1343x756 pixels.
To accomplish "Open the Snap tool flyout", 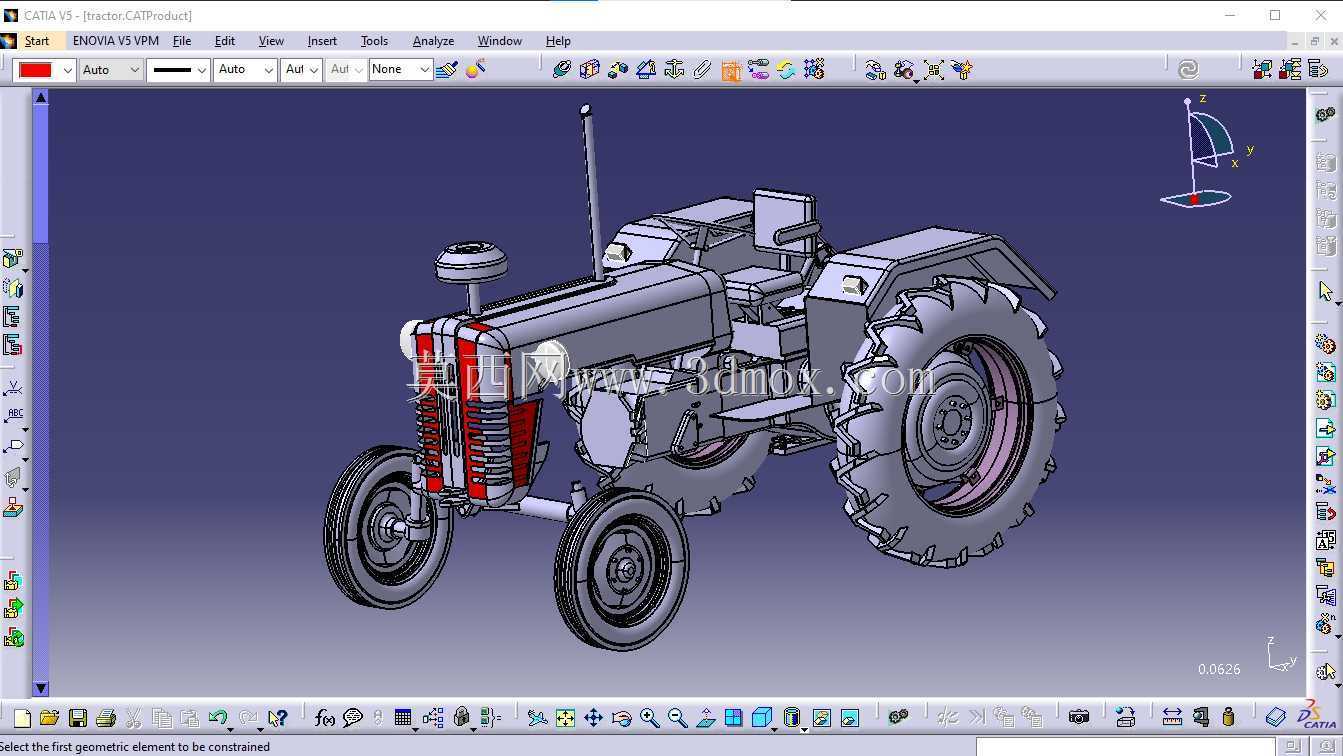I will 904,69.
